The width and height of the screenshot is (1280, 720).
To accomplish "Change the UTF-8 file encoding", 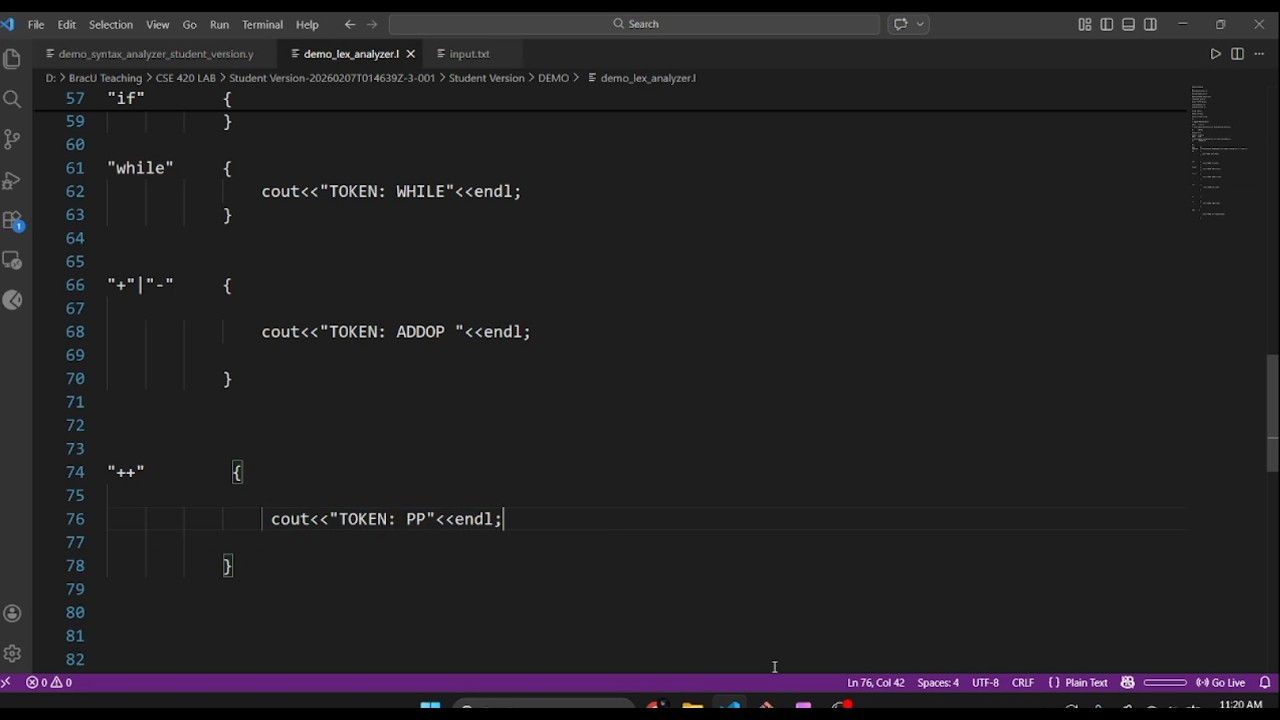I will coord(985,682).
